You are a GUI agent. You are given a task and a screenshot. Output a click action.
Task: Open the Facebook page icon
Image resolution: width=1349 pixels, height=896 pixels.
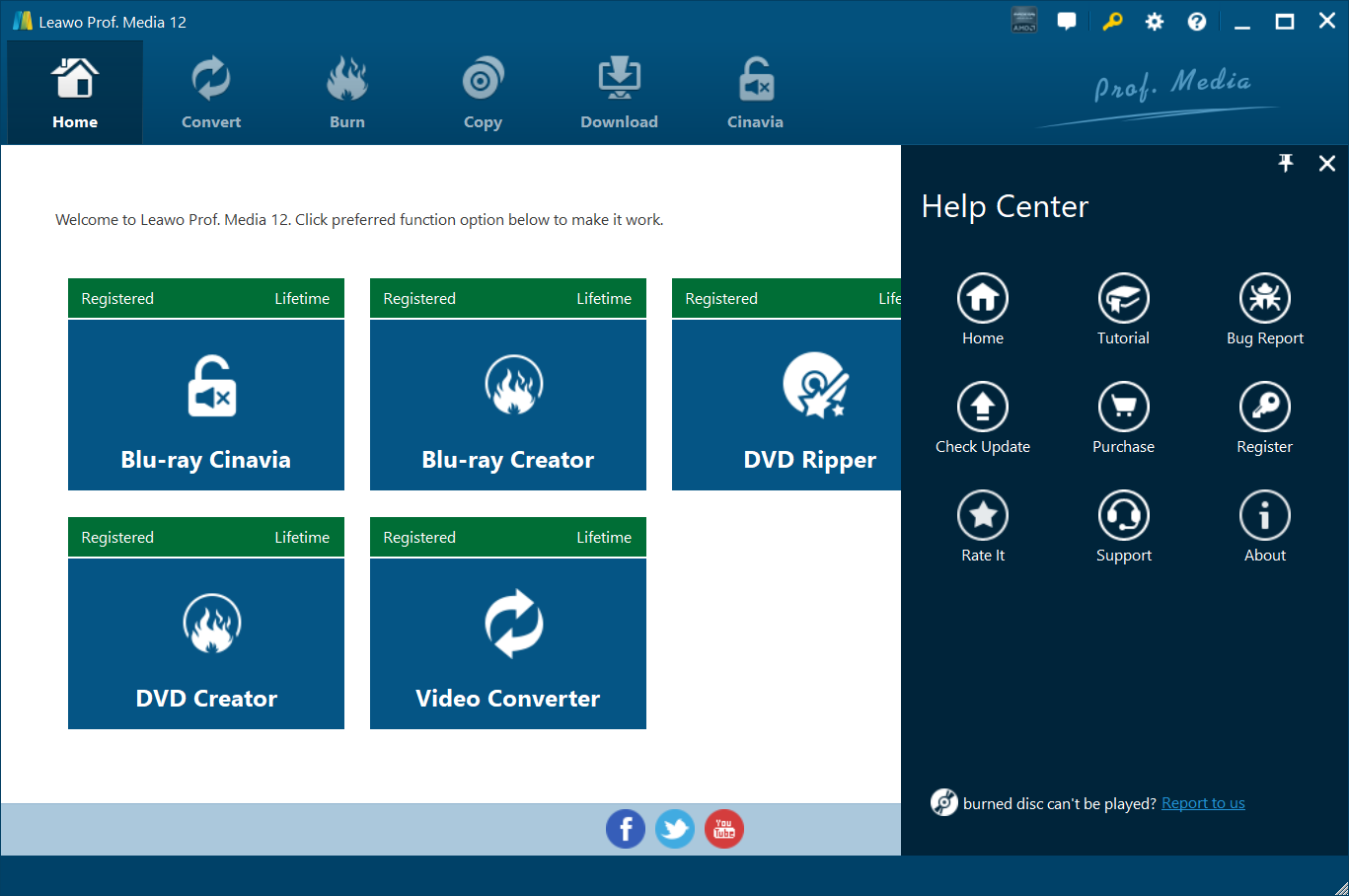point(626,829)
